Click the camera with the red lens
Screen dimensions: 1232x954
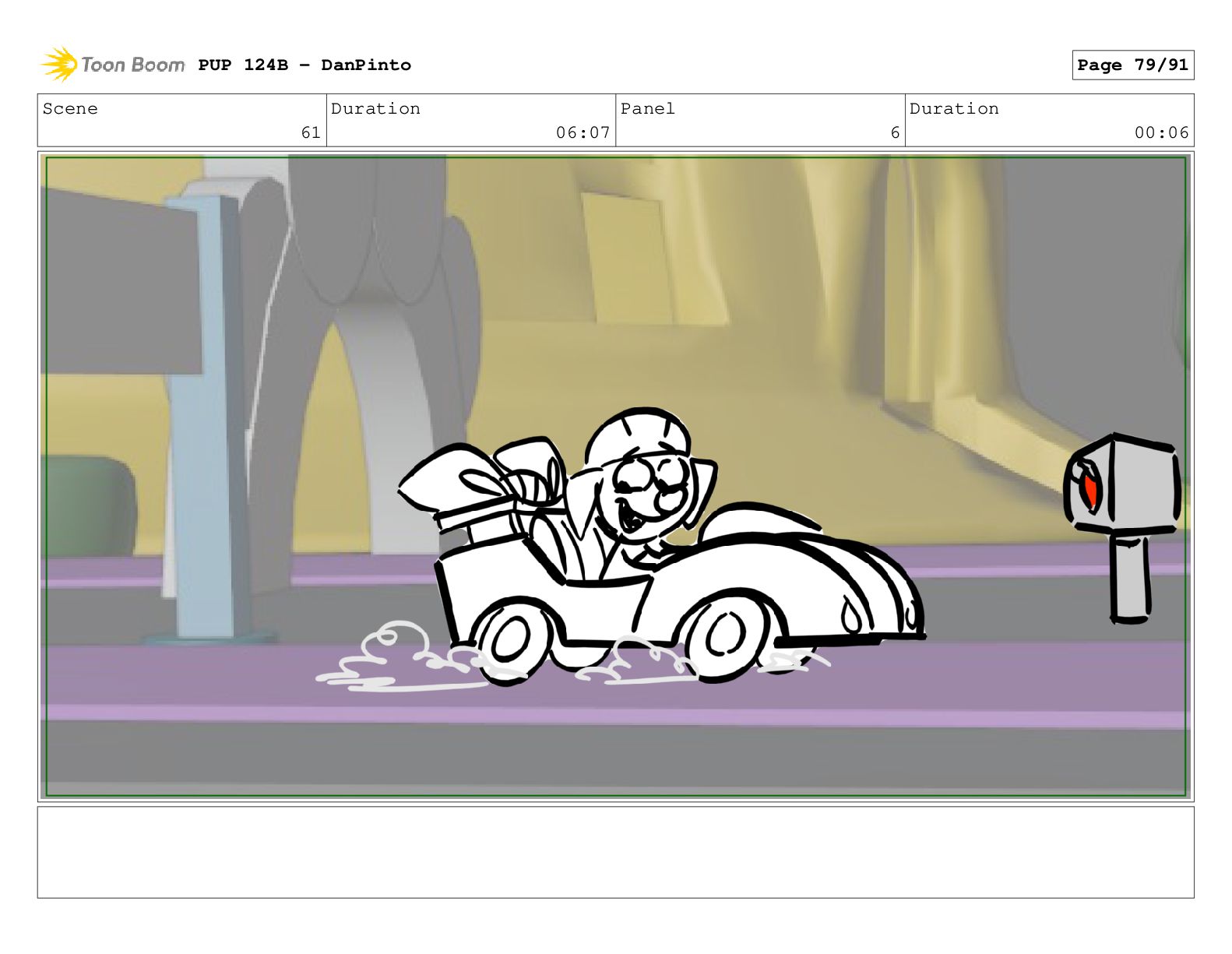(x=1122, y=527)
